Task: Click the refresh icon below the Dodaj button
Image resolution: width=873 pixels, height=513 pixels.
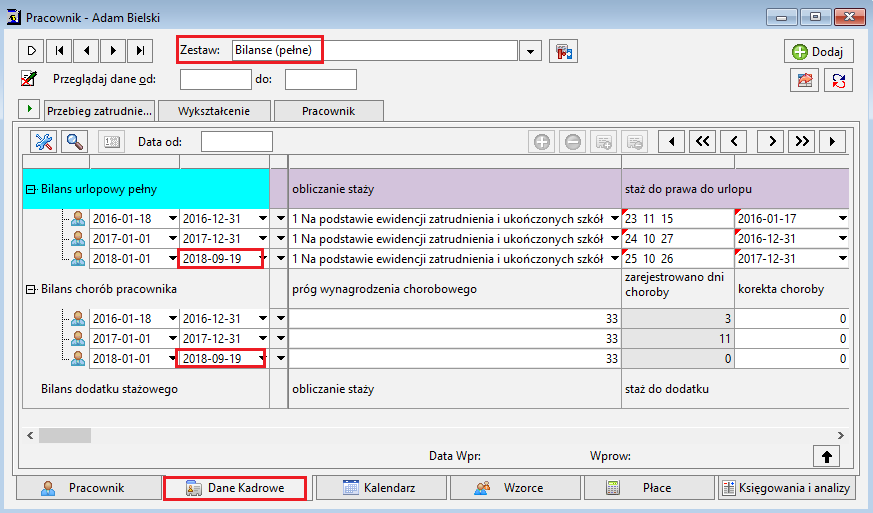Action: [x=838, y=80]
